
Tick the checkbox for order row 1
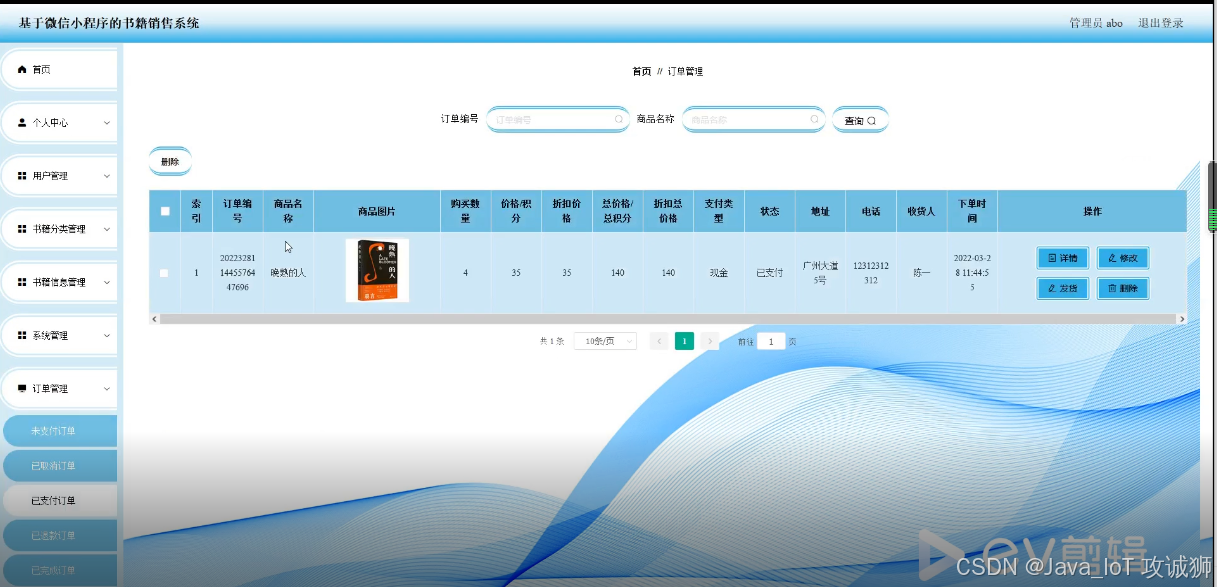[x=164, y=273]
